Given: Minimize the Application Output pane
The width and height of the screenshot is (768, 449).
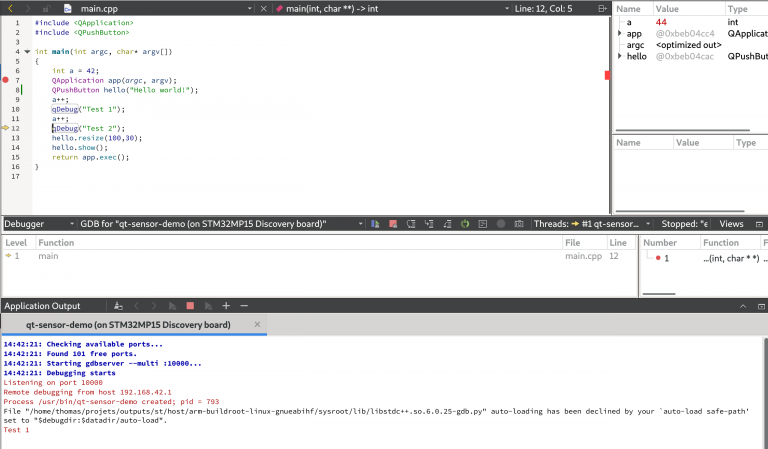Looking at the screenshot, I should tap(743, 306).
